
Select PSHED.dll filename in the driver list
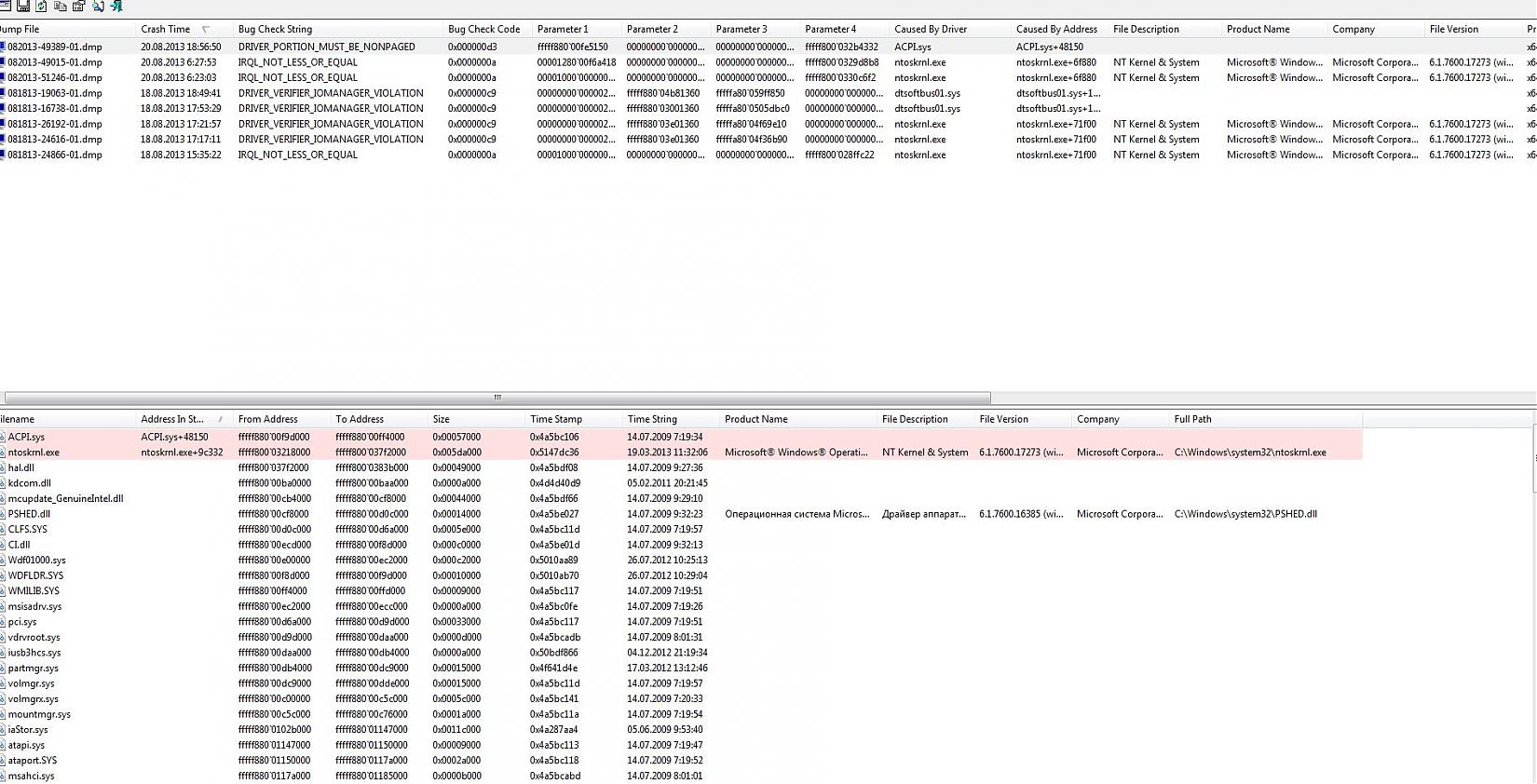pyautogui.click(x=29, y=514)
